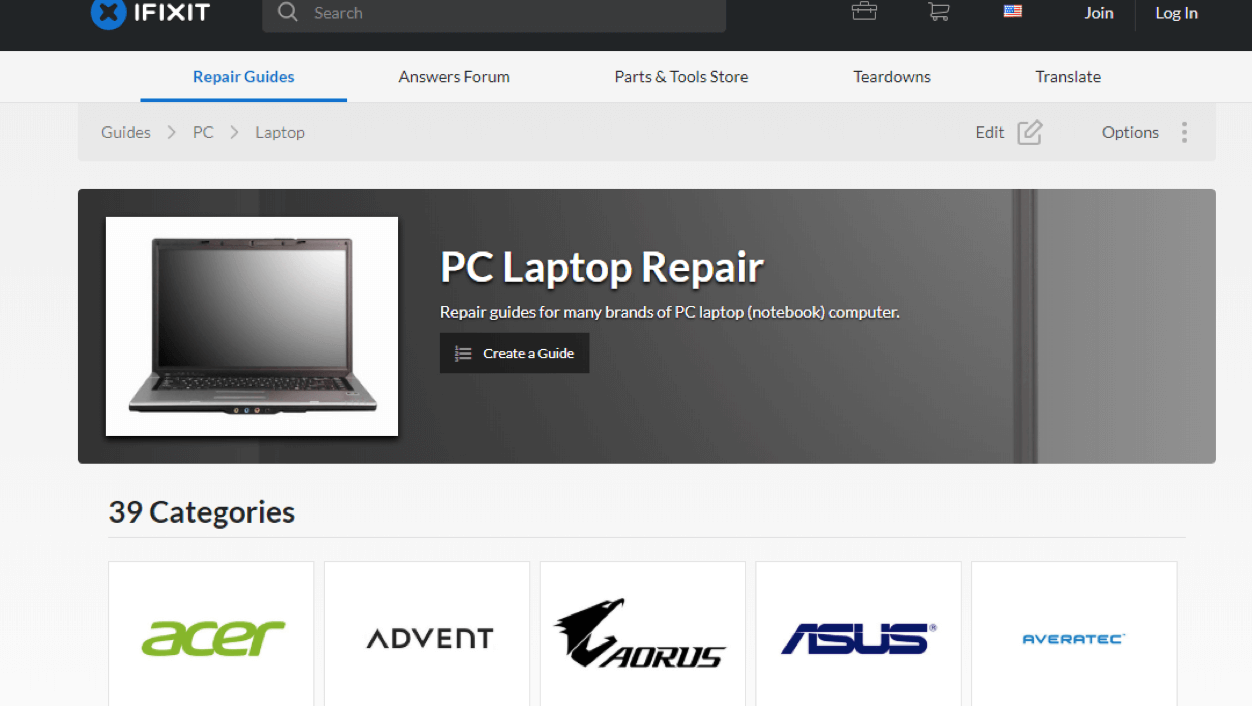
Task: Select the US flag region icon
Action: 1013,12
